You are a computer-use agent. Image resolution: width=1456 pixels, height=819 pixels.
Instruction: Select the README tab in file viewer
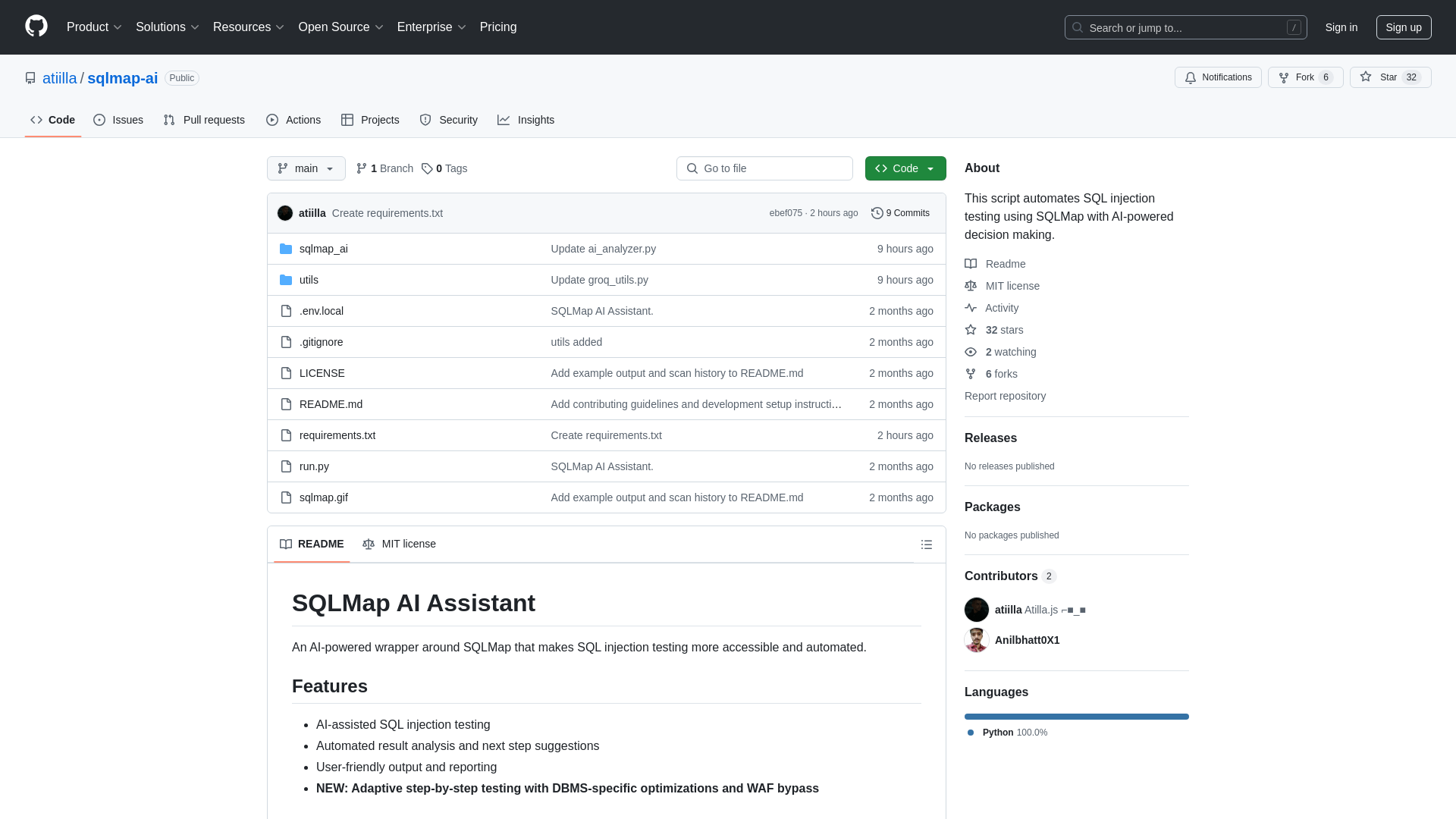pos(312,544)
